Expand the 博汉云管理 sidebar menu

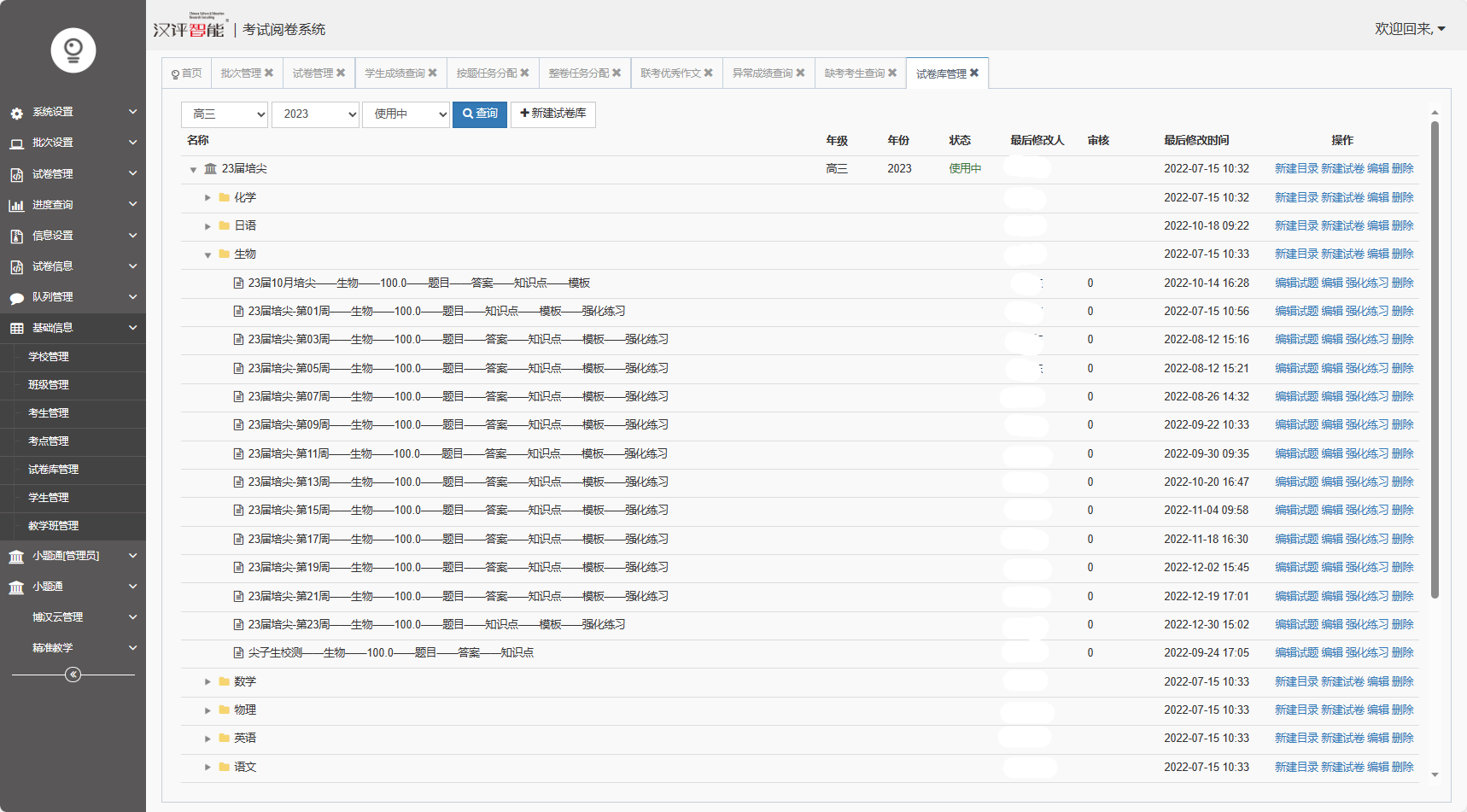tap(73, 616)
